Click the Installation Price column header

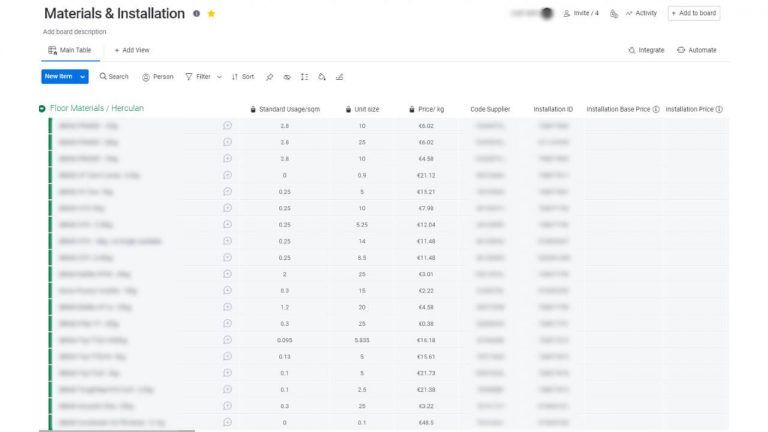(x=689, y=109)
